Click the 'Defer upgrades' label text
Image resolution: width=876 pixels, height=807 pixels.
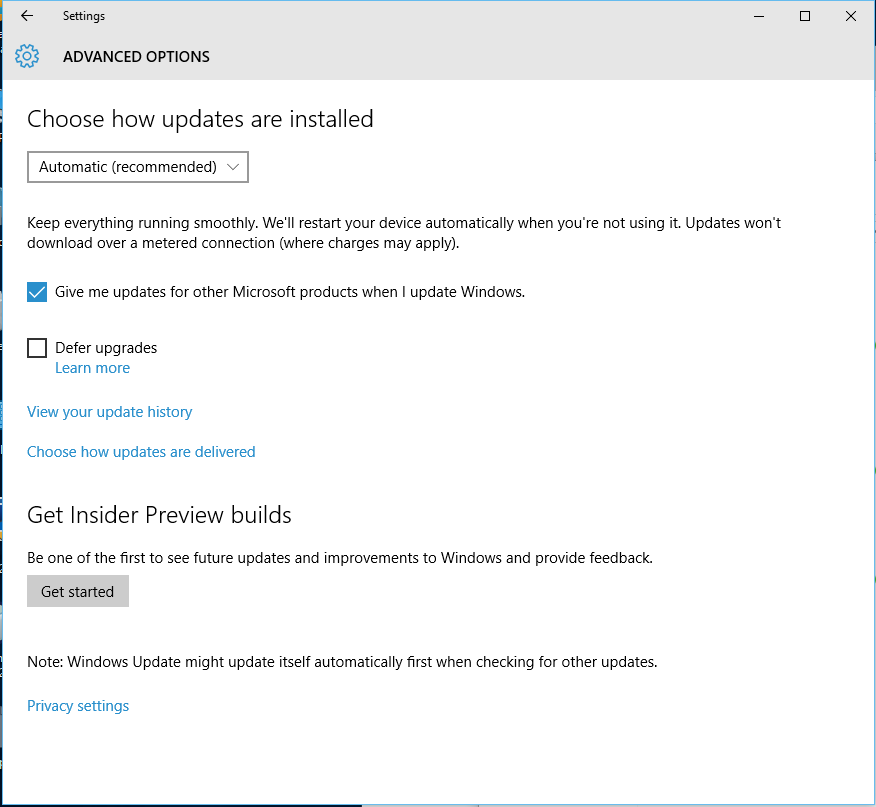tap(106, 348)
